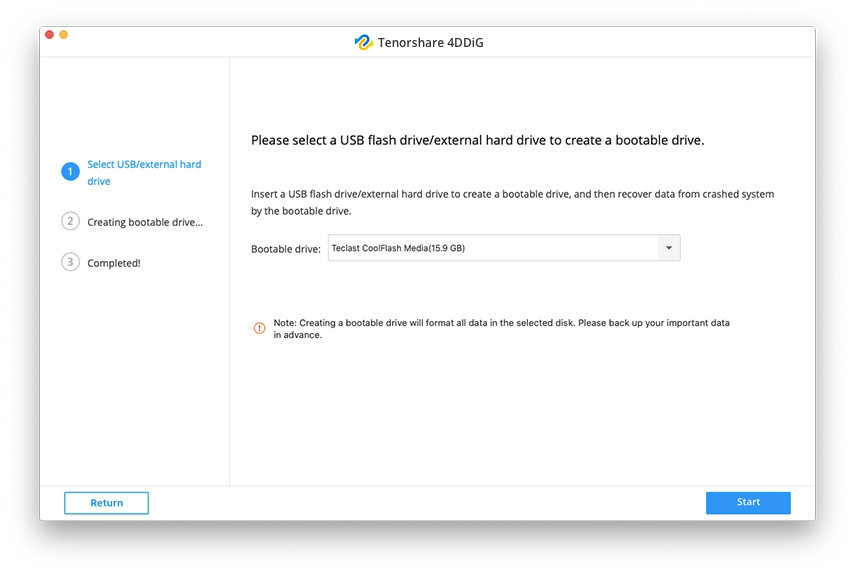Select the 'Creating bootable drive...' step

(x=145, y=222)
